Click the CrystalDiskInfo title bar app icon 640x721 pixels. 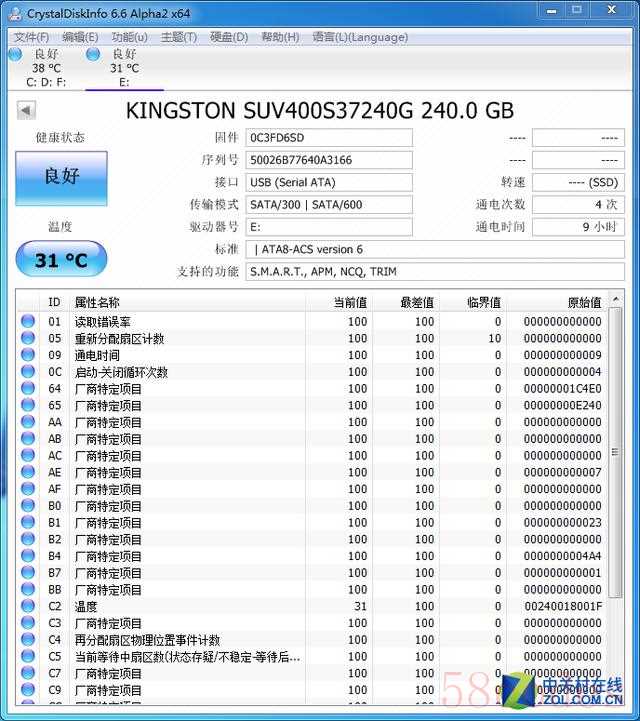(15, 12)
